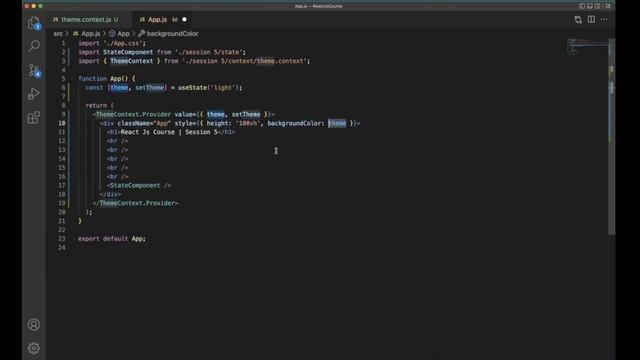
Task: Open the editor More Actions ellipsis
Action: 604,20
